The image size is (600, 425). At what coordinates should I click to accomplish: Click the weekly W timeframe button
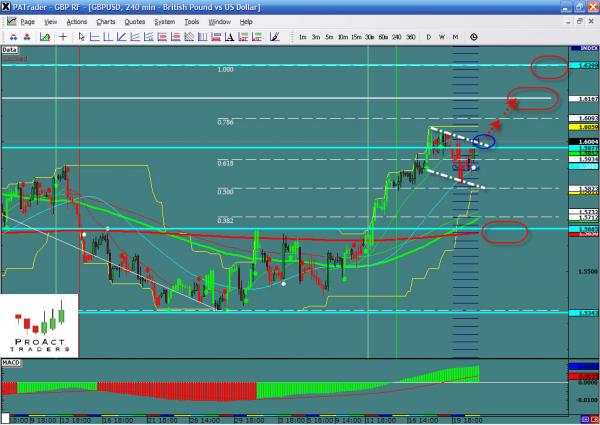pyautogui.click(x=442, y=35)
